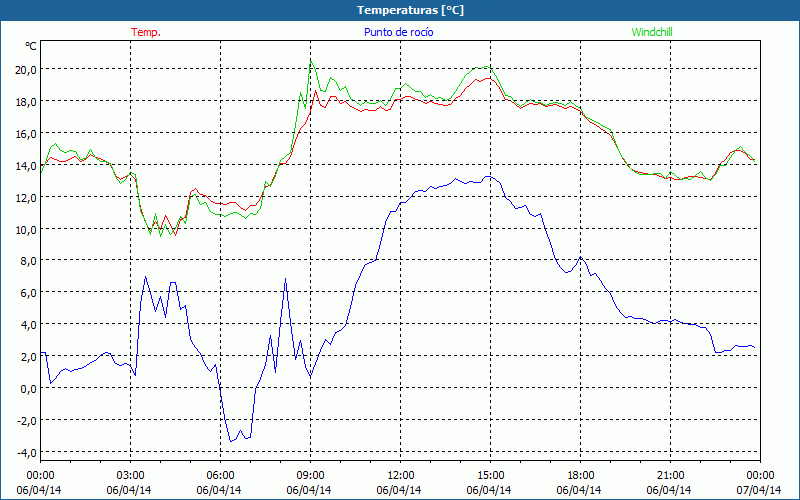
Task: Click the 8,0 y-axis value
Action: tap(28, 261)
